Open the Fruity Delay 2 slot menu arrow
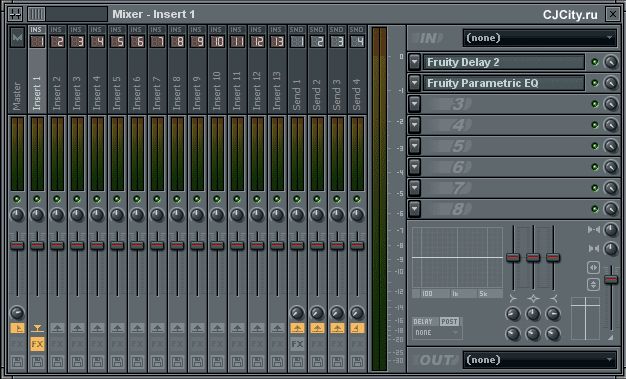This screenshot has width=626, height=379. pyautogui.click(x=414, y=62)
